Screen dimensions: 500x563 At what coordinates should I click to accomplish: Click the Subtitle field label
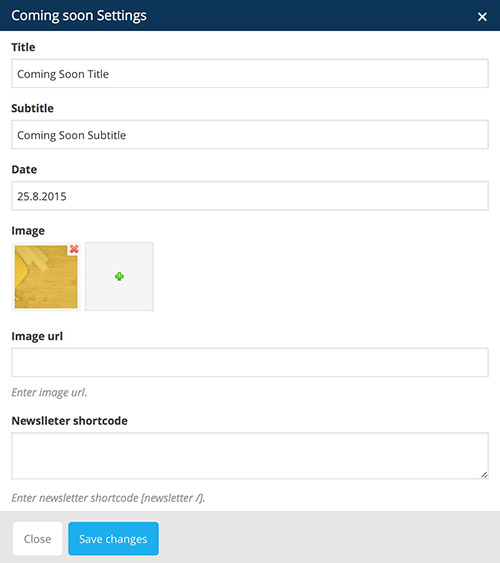33,108
